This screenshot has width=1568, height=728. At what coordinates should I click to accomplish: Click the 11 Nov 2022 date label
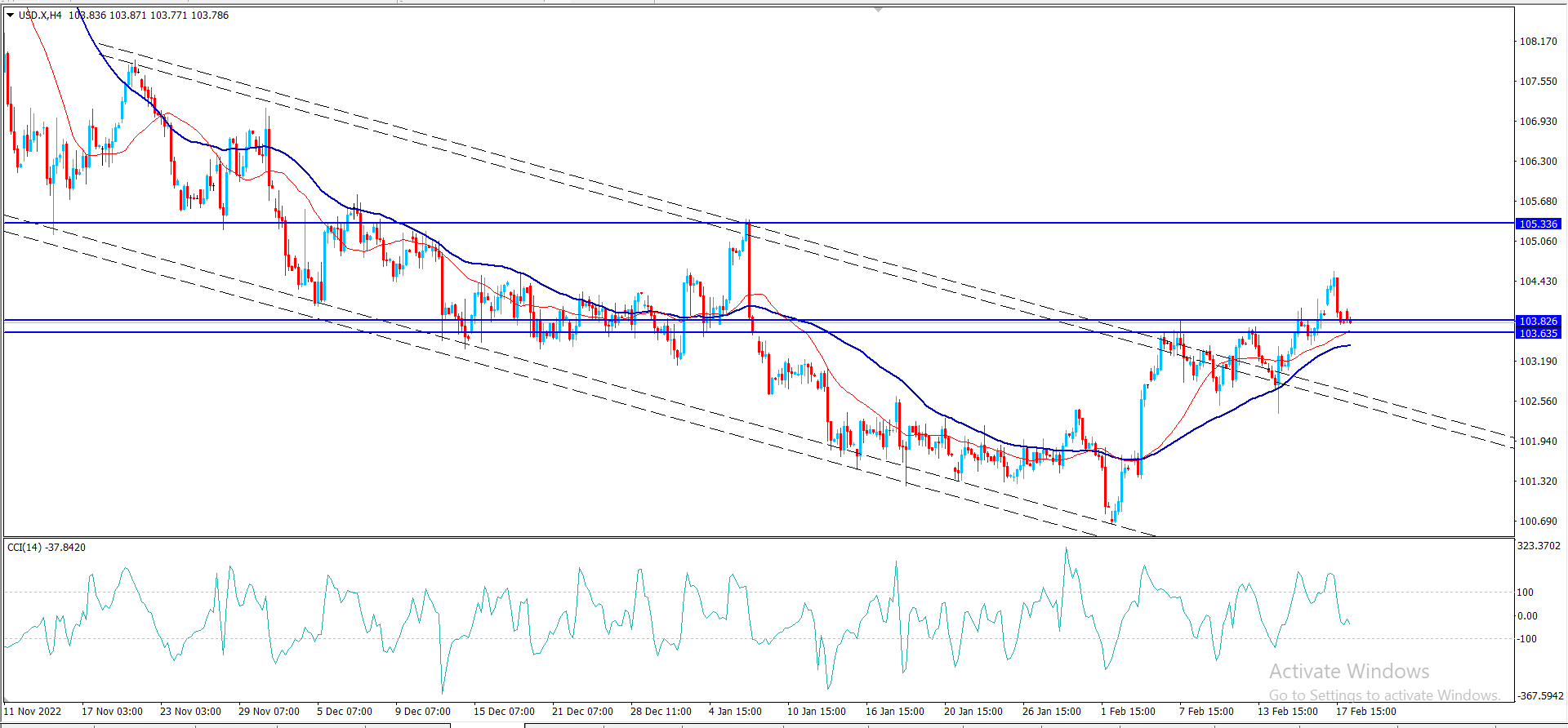33,711
